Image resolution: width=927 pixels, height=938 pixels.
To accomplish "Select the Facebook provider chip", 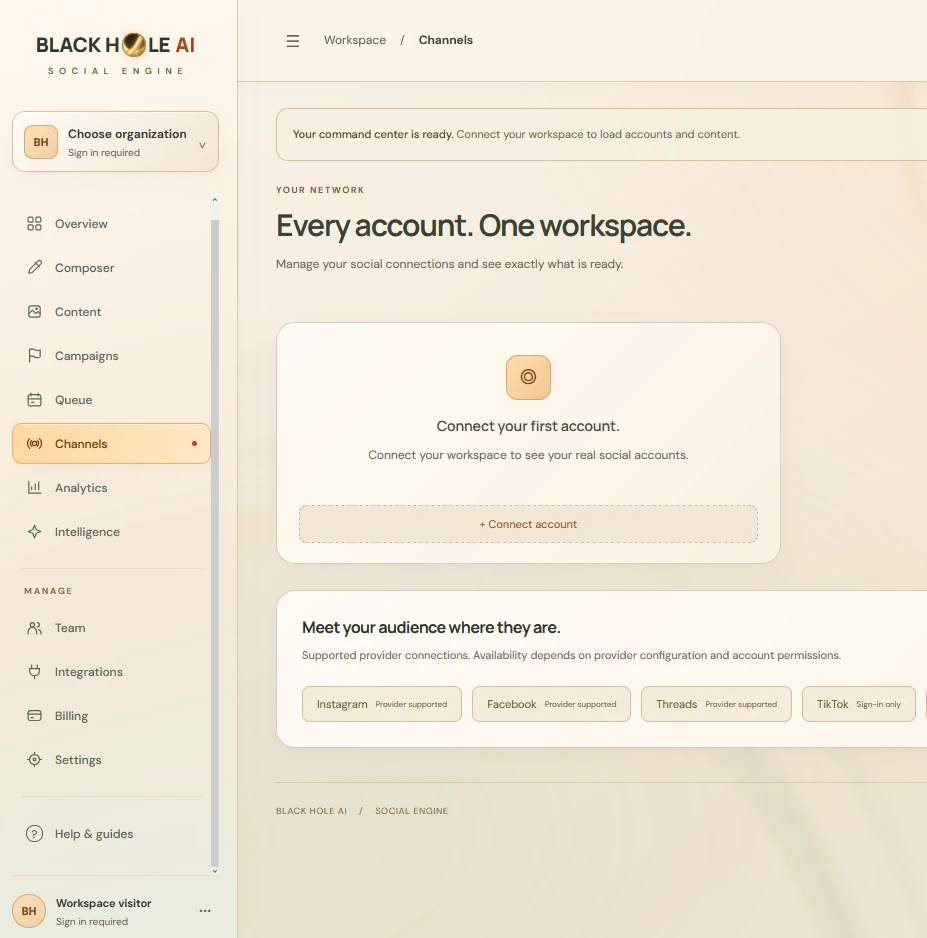I will tap(551, 704).
